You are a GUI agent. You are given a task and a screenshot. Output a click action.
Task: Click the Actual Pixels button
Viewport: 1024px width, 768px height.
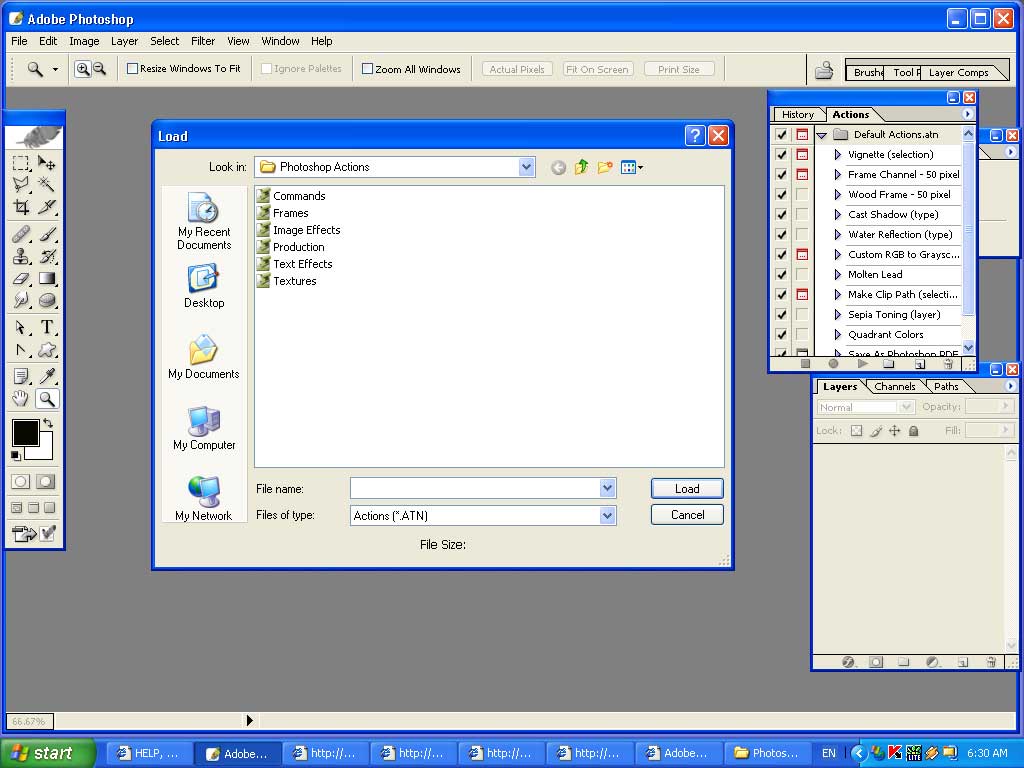pyautogui.click(x=517, y=69)
